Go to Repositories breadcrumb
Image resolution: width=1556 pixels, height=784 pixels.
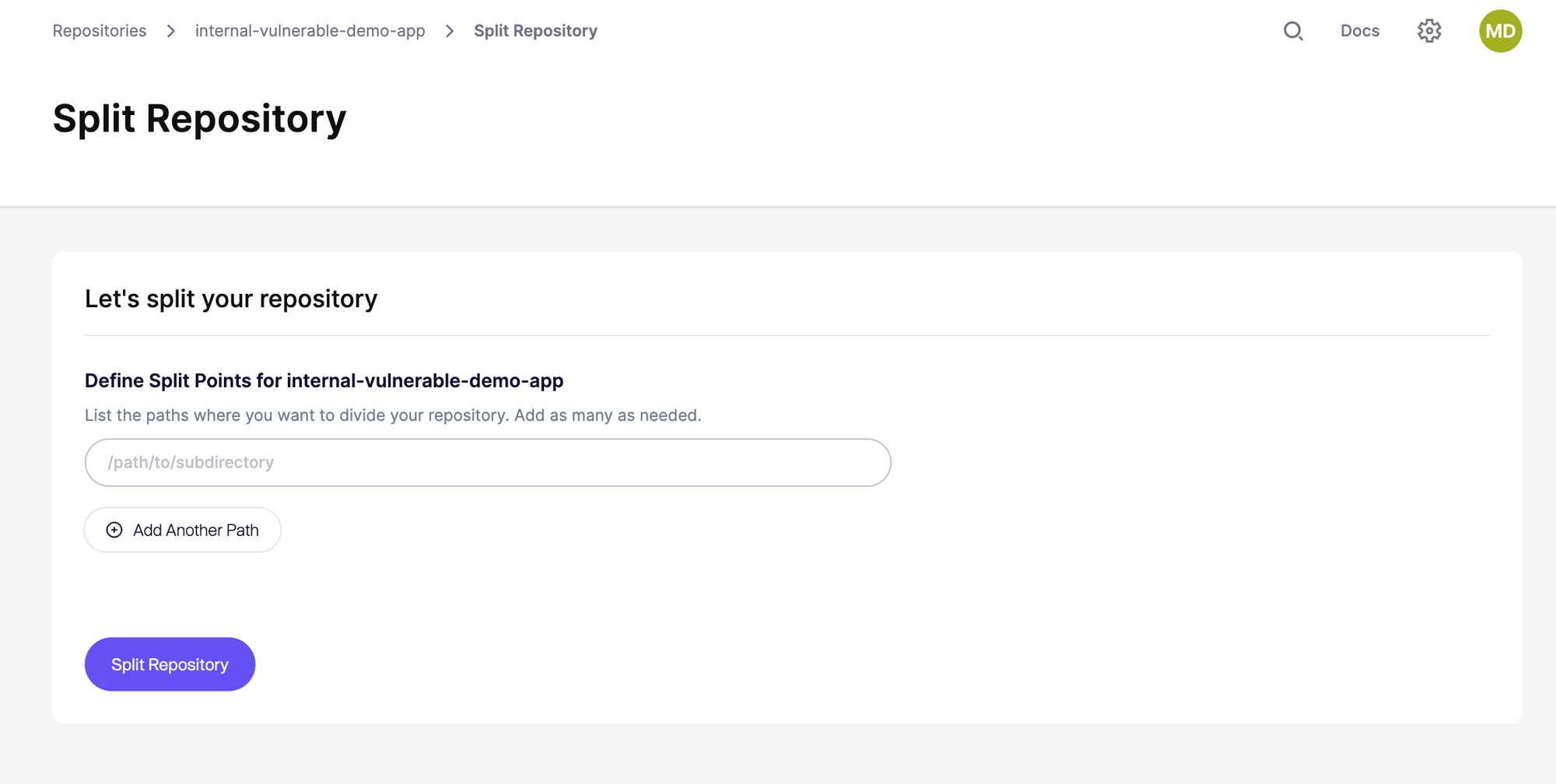(x=100, y=31)
